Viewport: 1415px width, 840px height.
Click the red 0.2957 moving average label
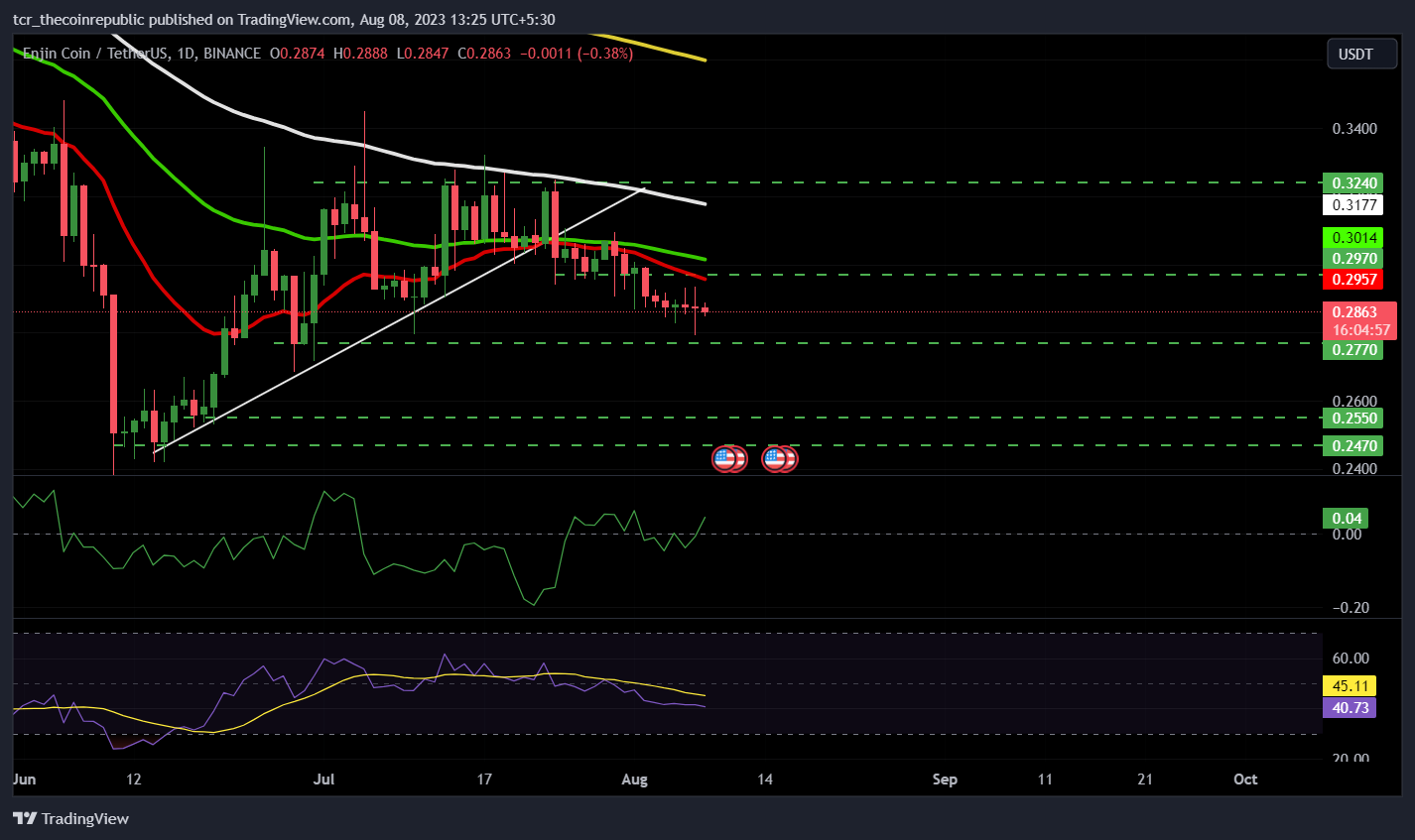coord(1352,280)
